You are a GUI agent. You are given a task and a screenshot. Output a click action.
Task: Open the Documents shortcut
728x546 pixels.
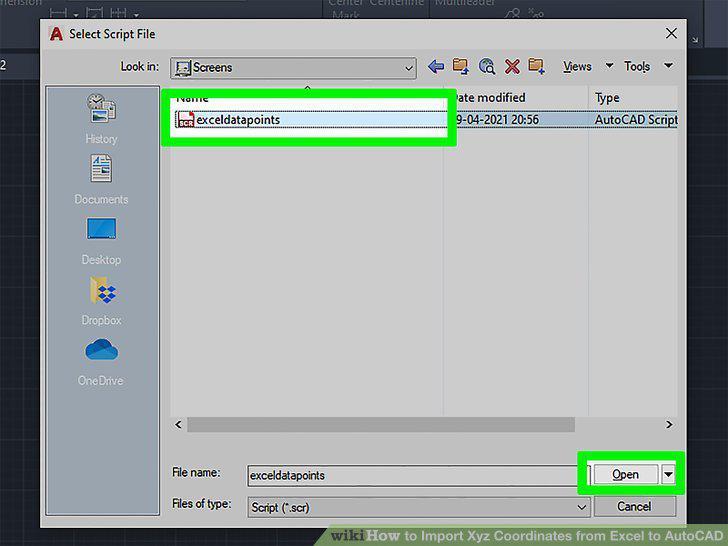coord(101,180)
